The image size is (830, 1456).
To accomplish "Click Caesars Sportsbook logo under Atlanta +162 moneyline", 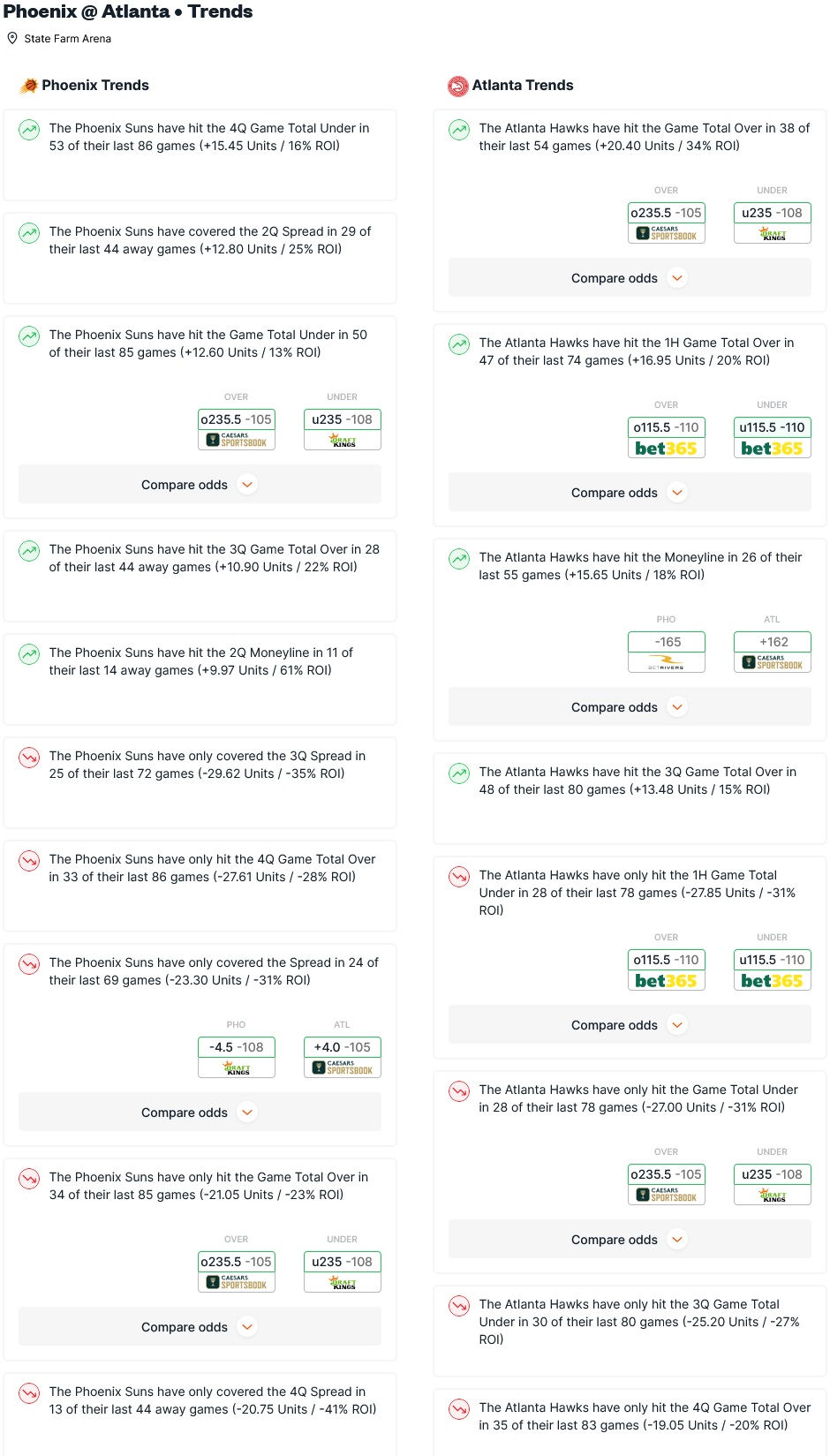I will pos(773,662).
